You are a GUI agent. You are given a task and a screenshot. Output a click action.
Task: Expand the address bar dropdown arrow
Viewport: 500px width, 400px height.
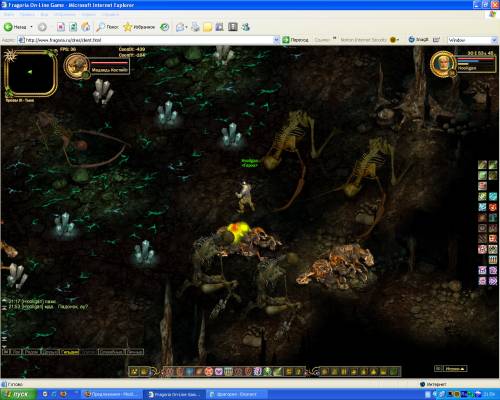click(x=276, y=40)
